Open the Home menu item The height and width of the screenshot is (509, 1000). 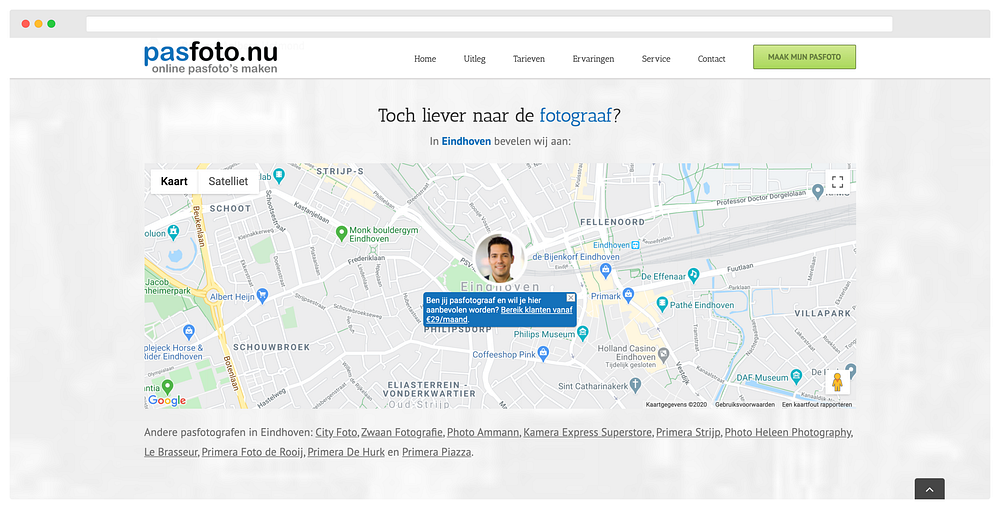(425, 59)
